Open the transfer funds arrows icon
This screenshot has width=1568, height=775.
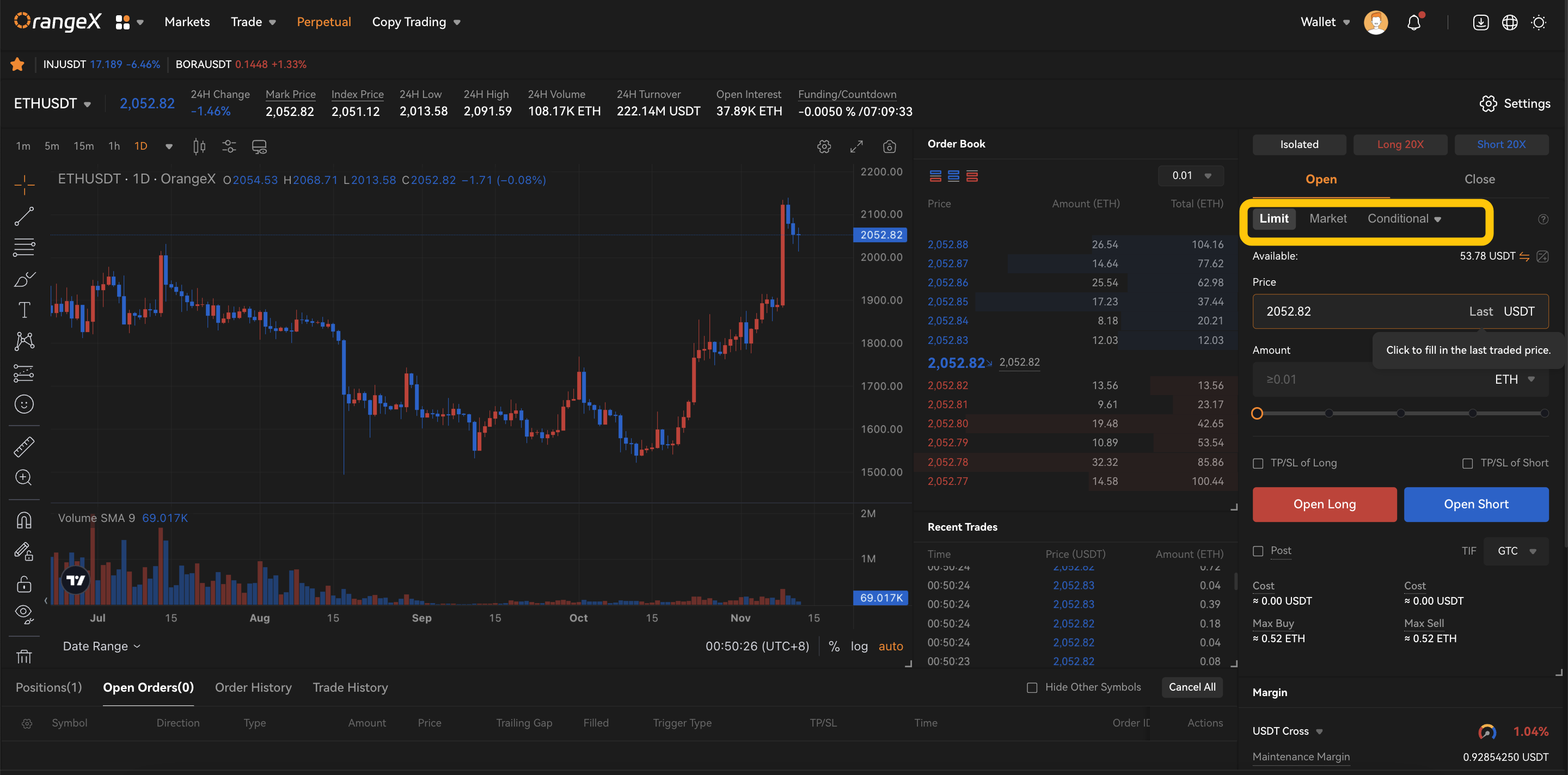[1525, 257]
